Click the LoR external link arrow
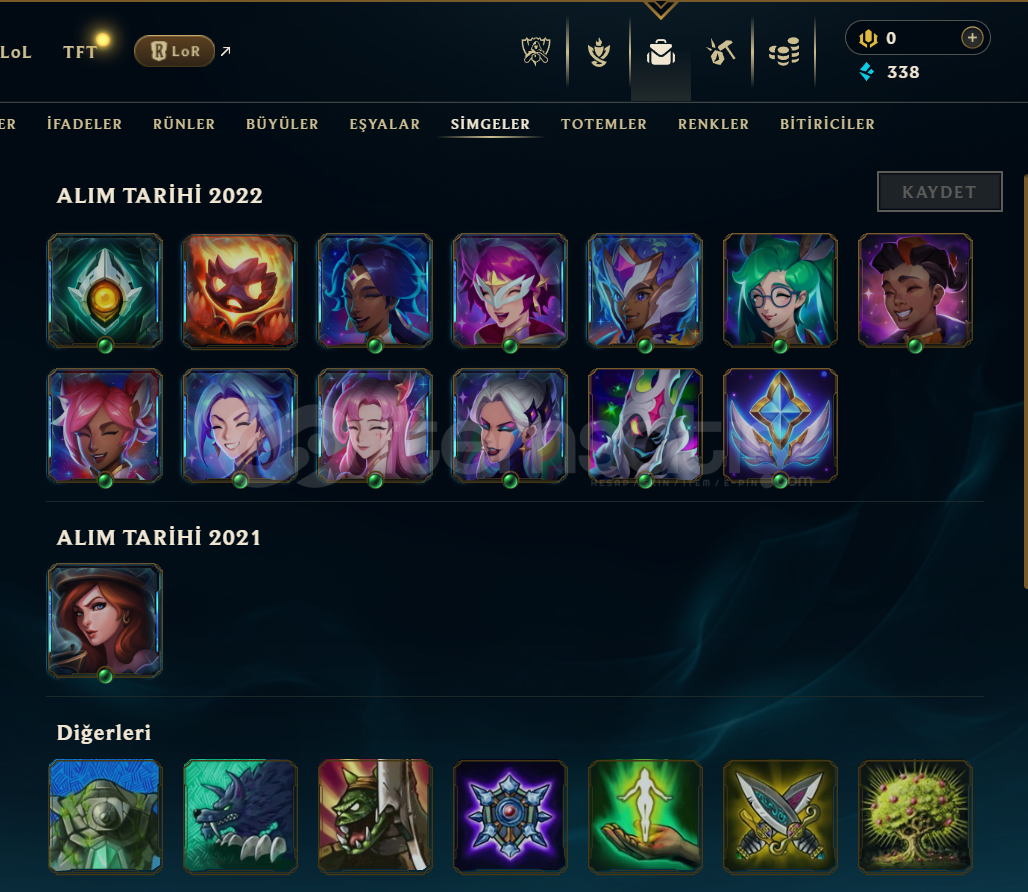This screenshot has width=1028, height=892. (226, 51)
